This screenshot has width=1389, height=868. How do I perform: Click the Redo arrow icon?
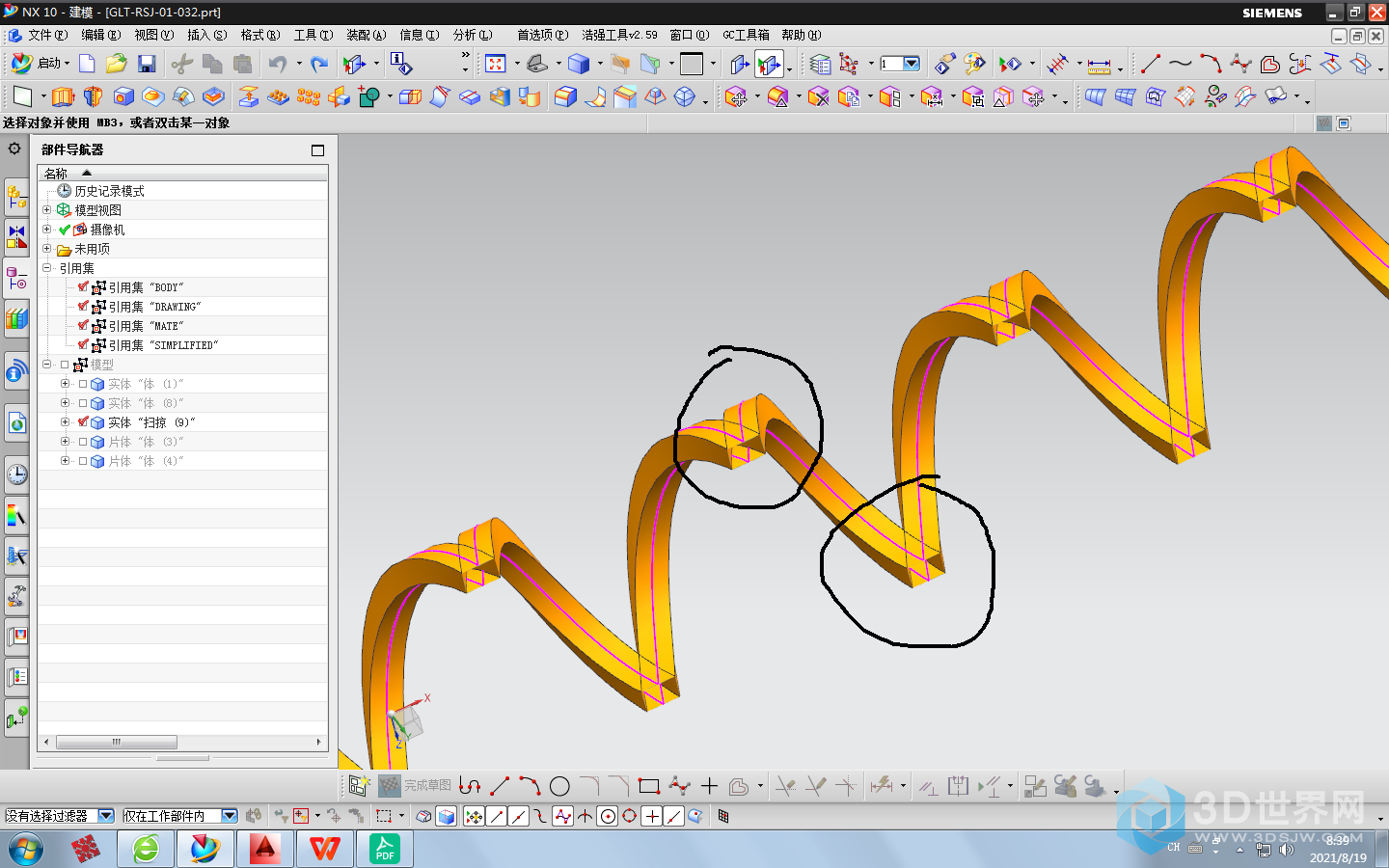click(x=319, y=64)
